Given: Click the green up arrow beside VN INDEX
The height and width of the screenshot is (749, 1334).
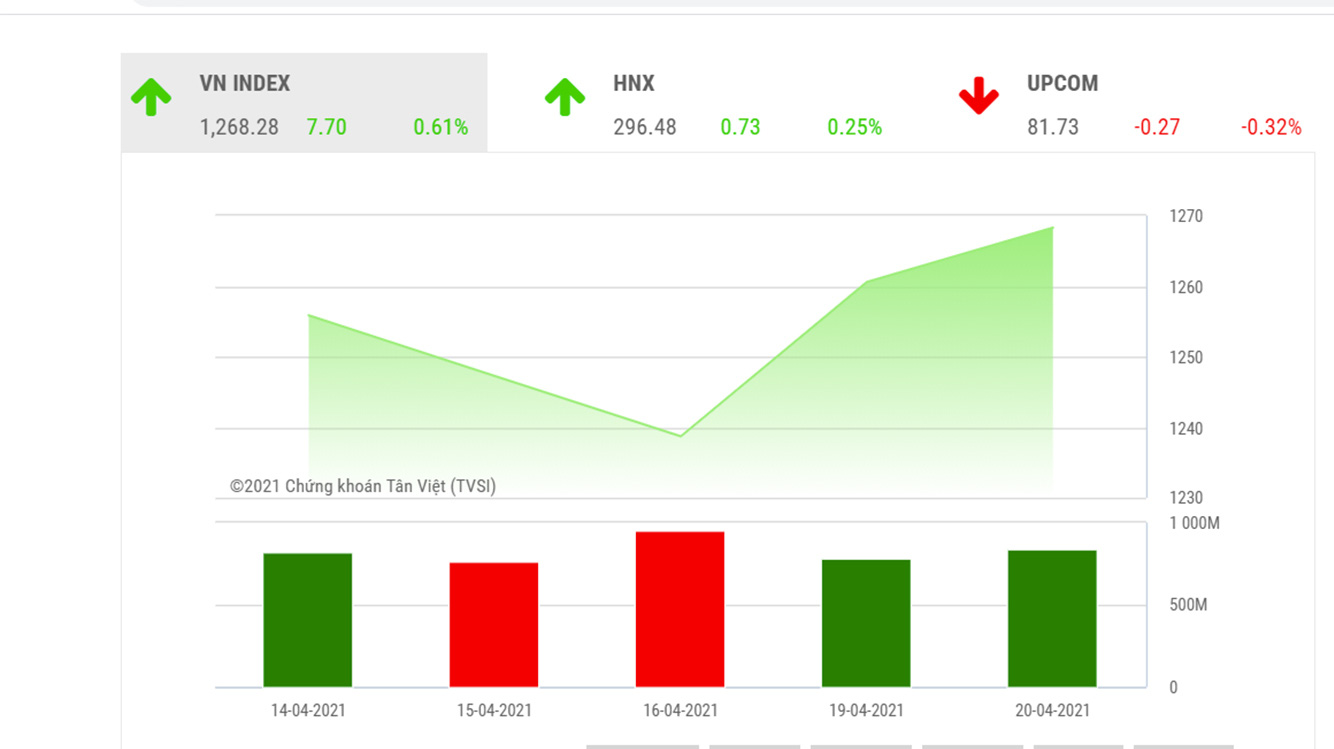Looking at the screenshot, I should coord(151,97).
